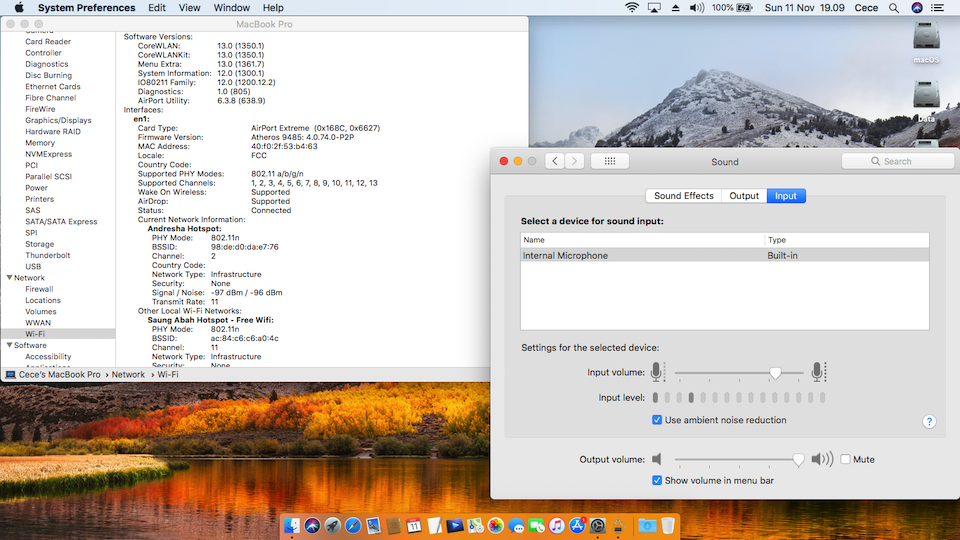Open the Apple menu
Image resolution: width=960 pixels, height=540 pixels.
pyautogui.click(x=18, y=8)
